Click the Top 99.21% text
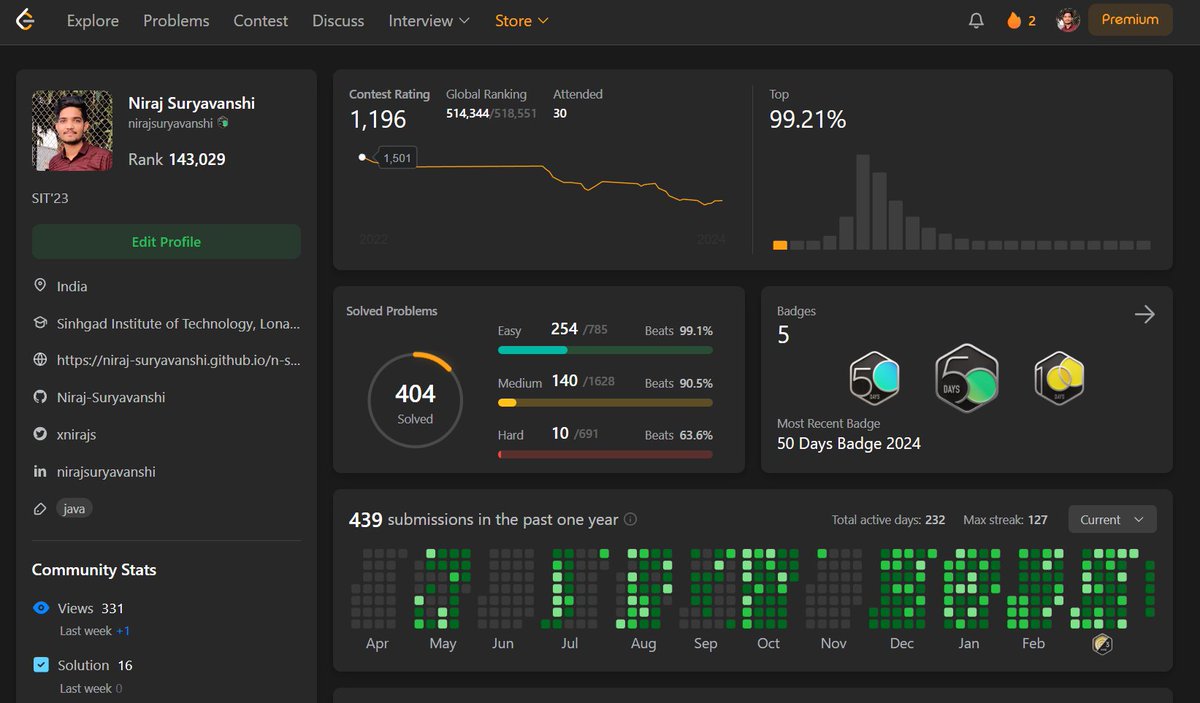The width and height of the screenshot is (1200, 703). pos(808,120)
